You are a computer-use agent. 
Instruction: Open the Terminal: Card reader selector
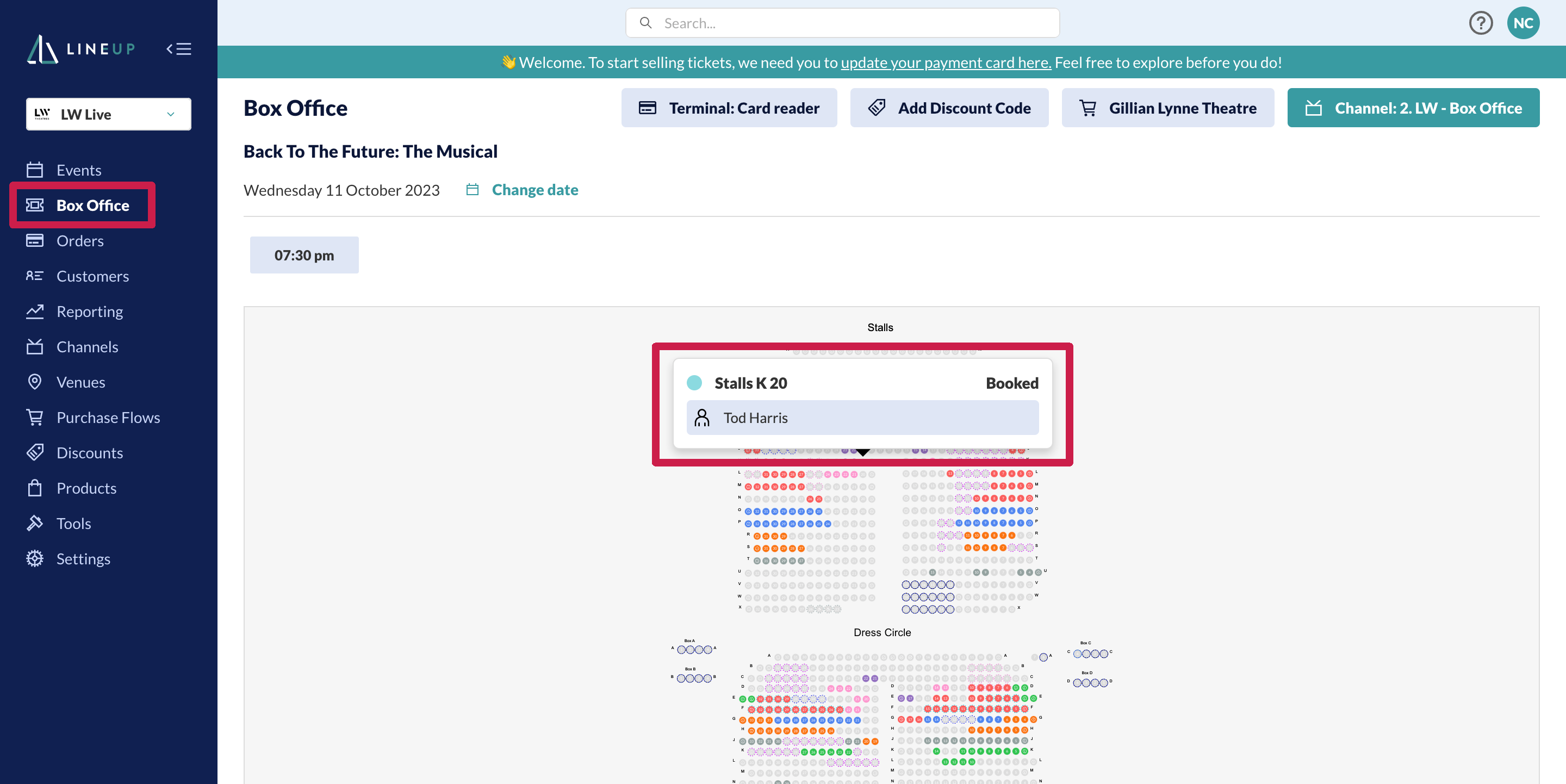tap(729, 108)
